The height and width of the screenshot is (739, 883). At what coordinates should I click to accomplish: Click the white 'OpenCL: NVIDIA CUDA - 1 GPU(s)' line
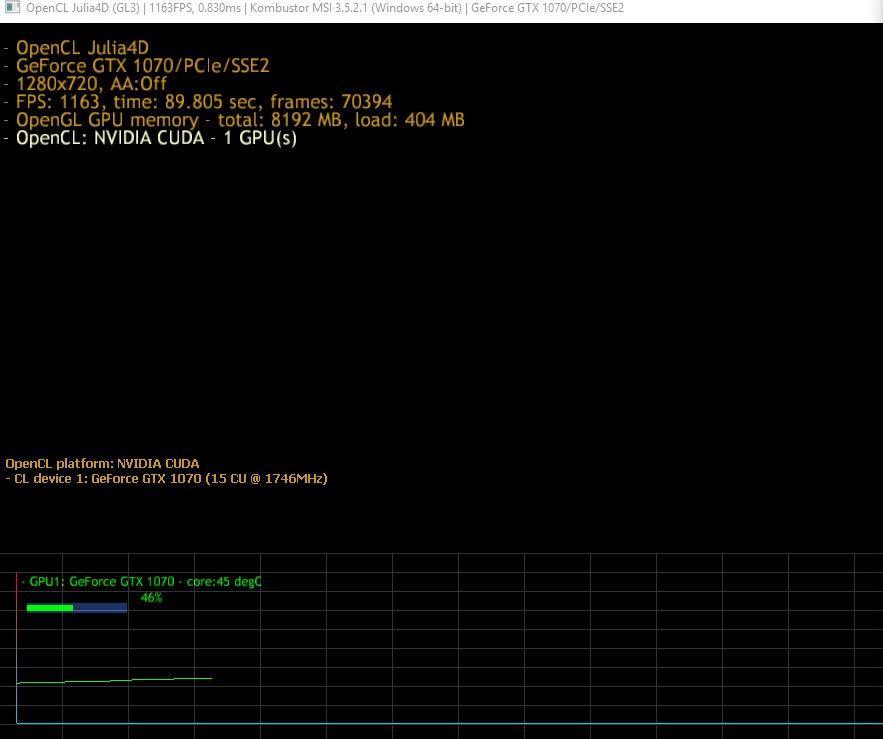click(x=150, y=138)
